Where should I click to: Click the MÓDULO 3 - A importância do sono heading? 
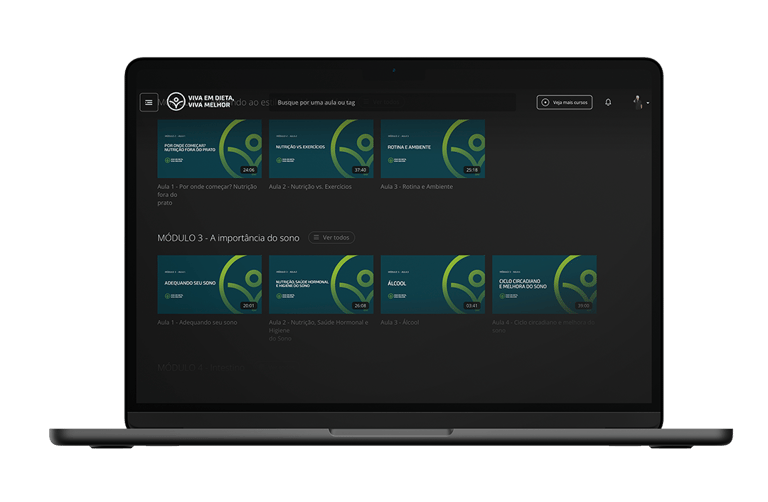[228, 238]
